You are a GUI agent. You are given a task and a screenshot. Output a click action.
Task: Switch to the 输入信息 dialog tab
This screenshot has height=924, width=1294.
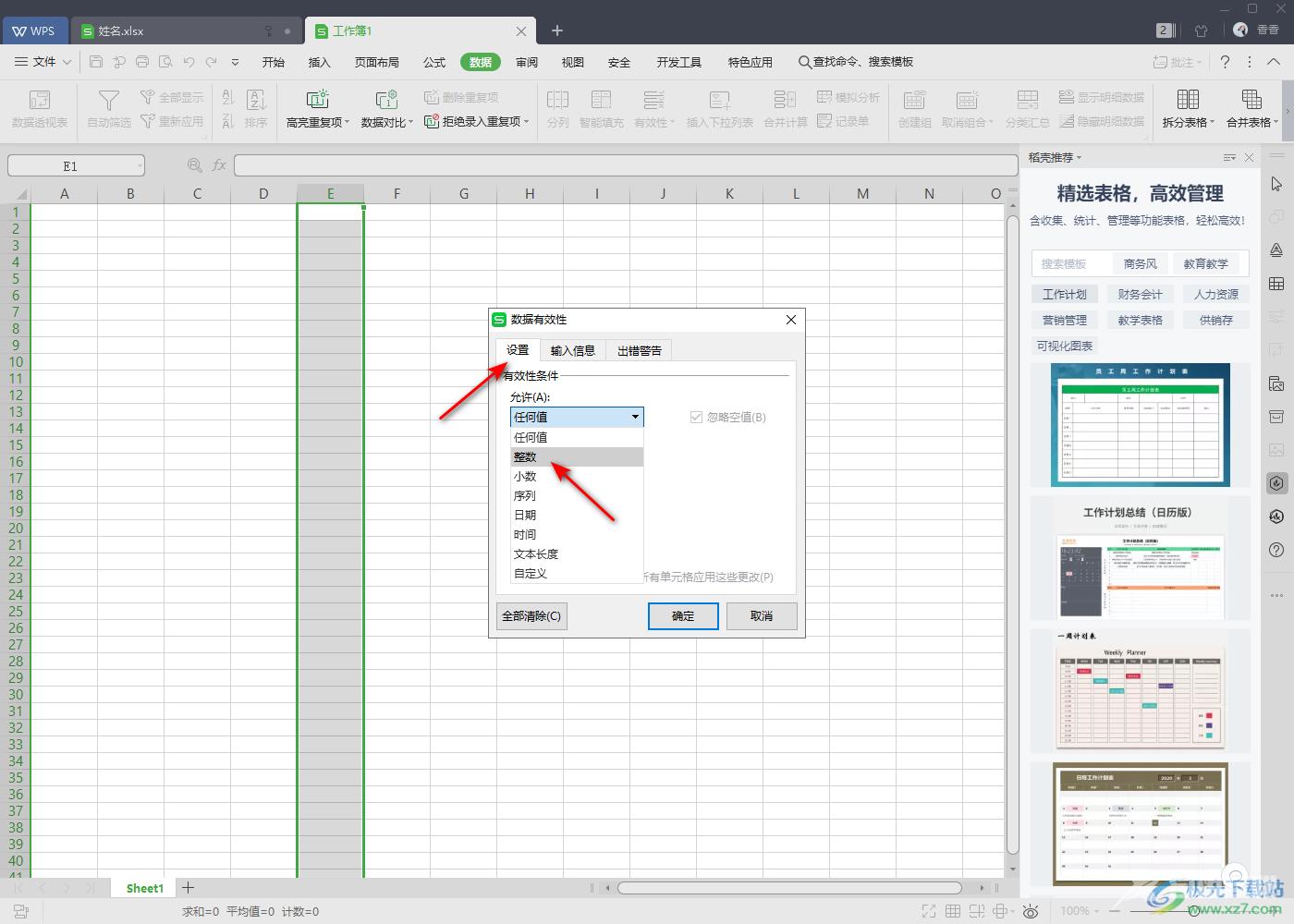click(573, 350)
